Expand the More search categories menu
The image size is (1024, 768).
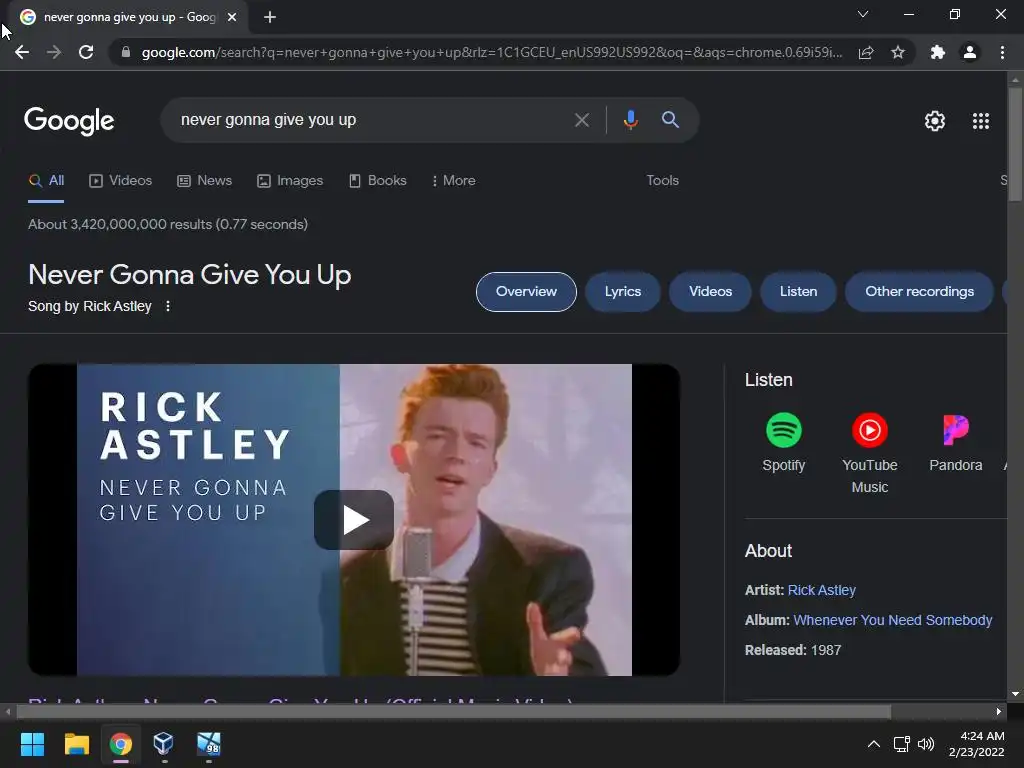tap(453, 181)
